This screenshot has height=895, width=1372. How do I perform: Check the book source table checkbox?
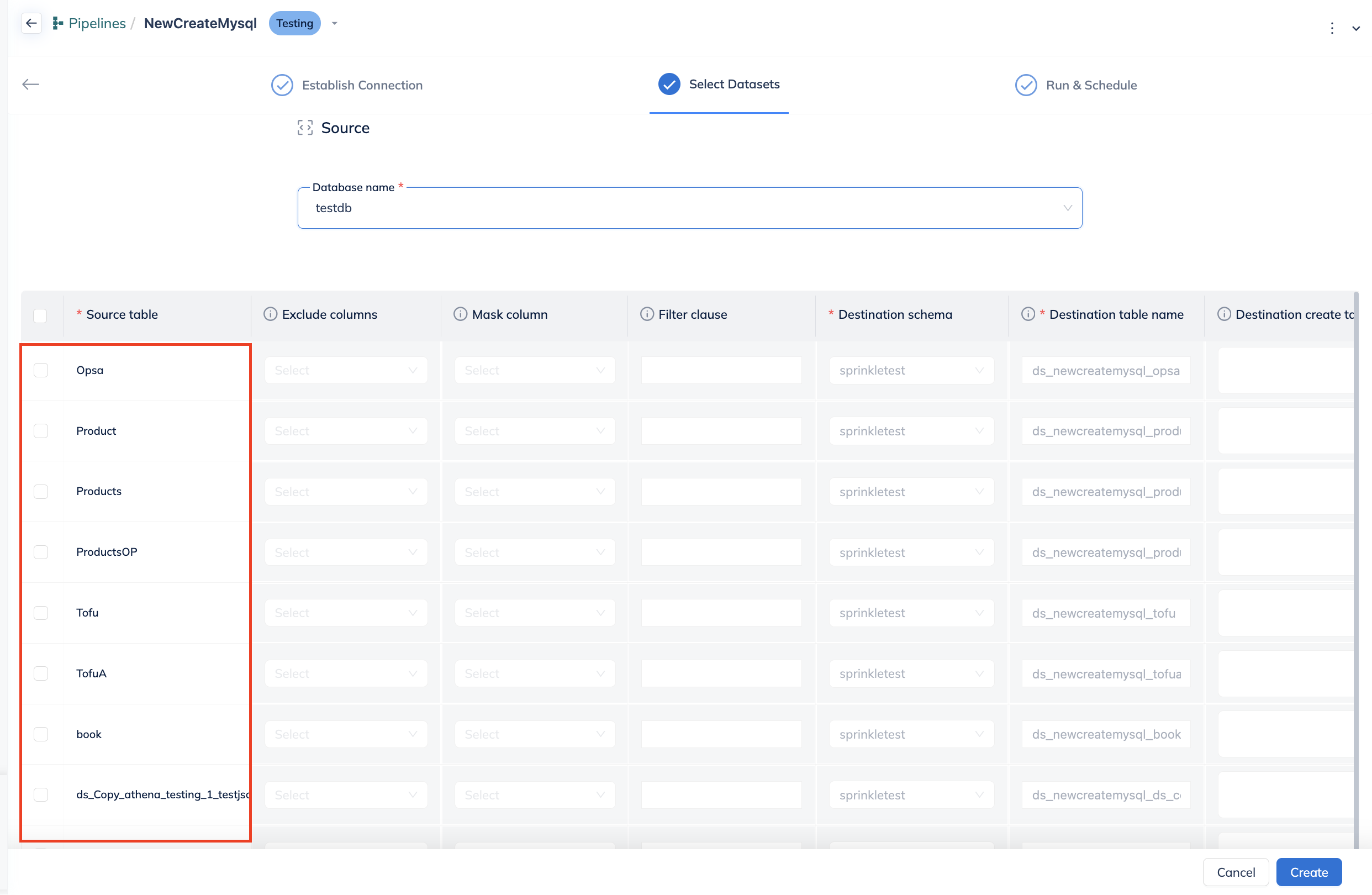click(41, 734)
